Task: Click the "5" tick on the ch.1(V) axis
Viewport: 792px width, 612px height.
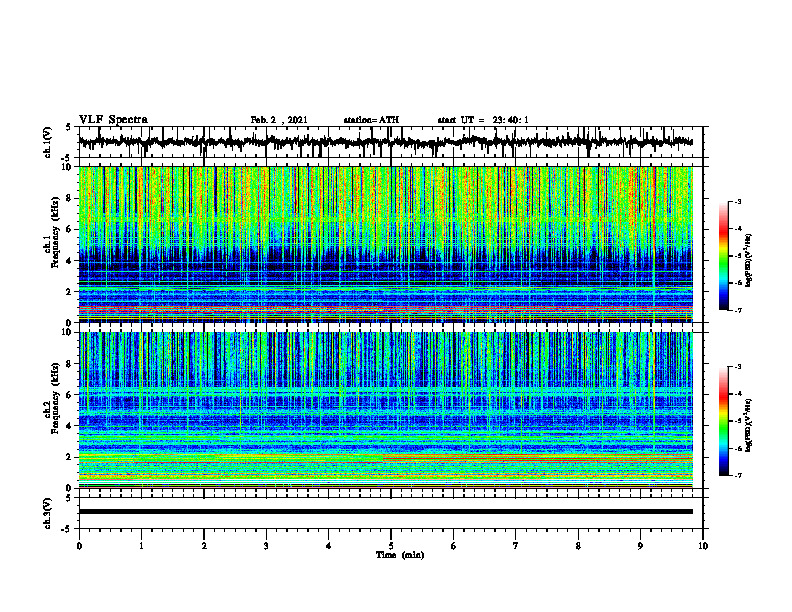Action: 69,127
